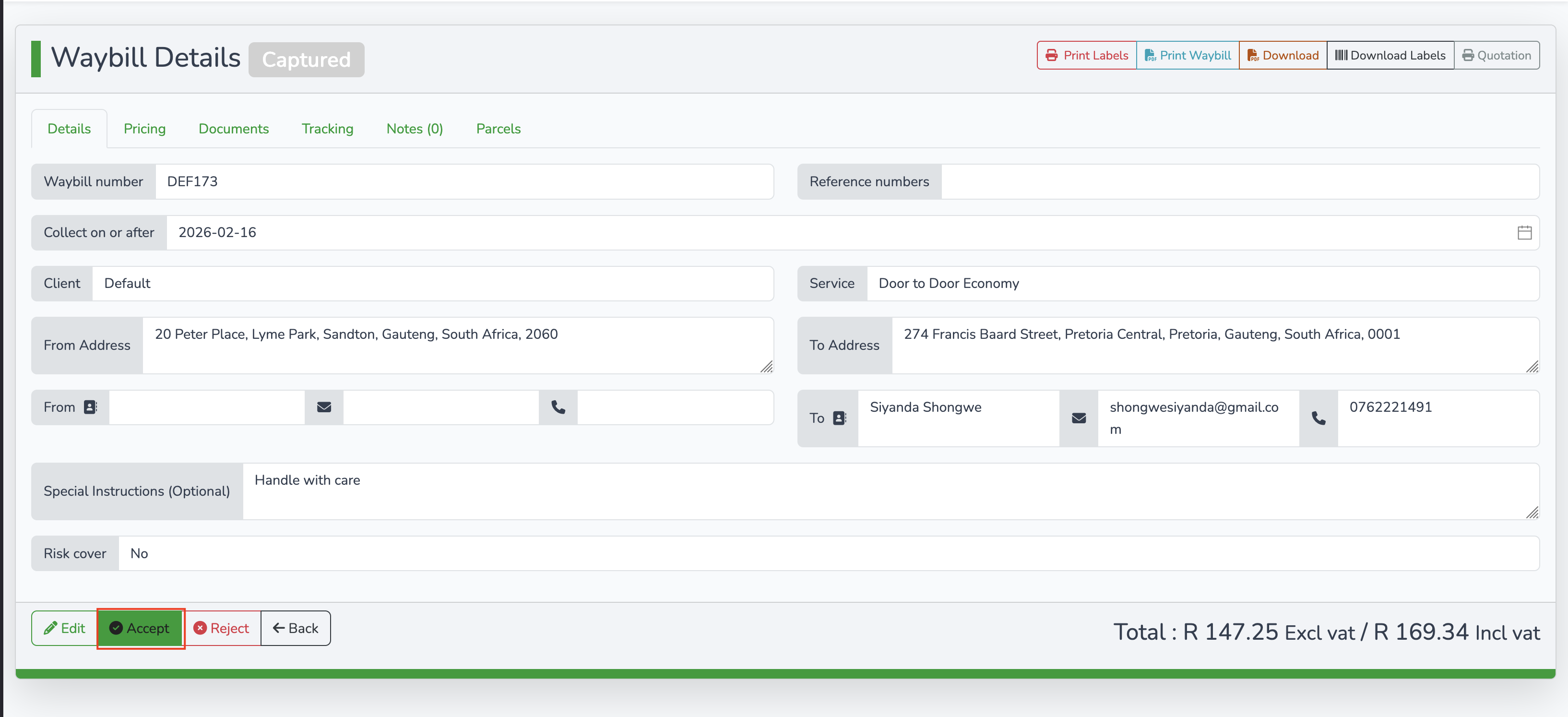
Task: Click the Reference numbers field
Action: click(1240, 181)
